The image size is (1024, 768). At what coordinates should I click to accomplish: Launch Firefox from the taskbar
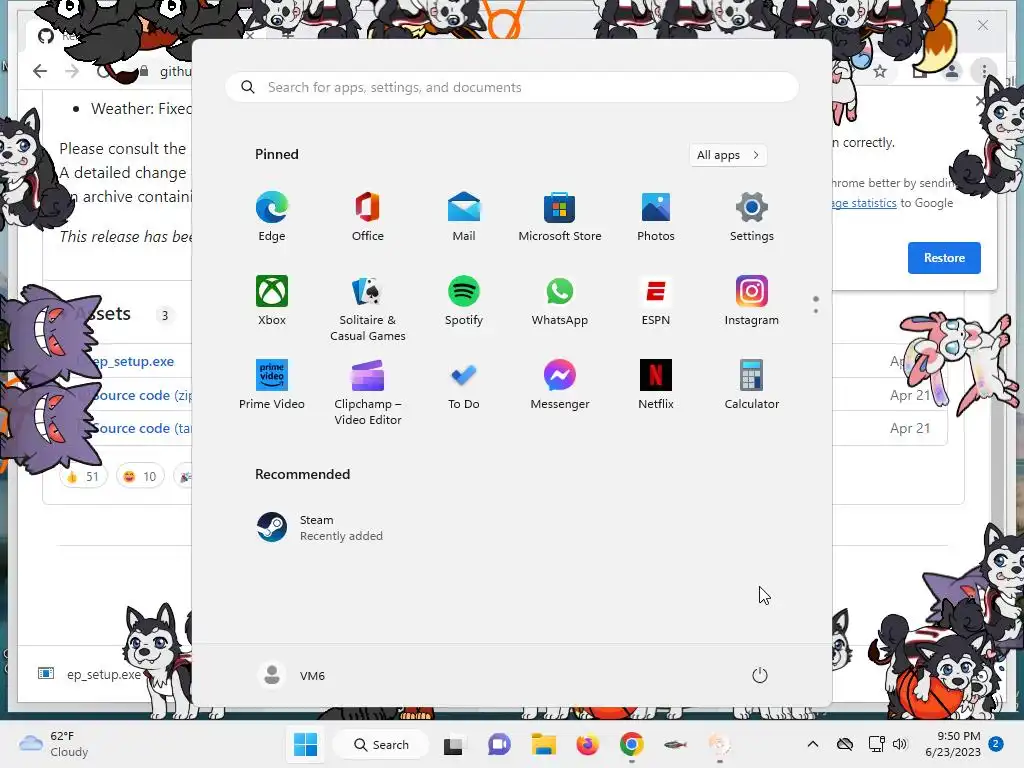(x=587, y=744)
